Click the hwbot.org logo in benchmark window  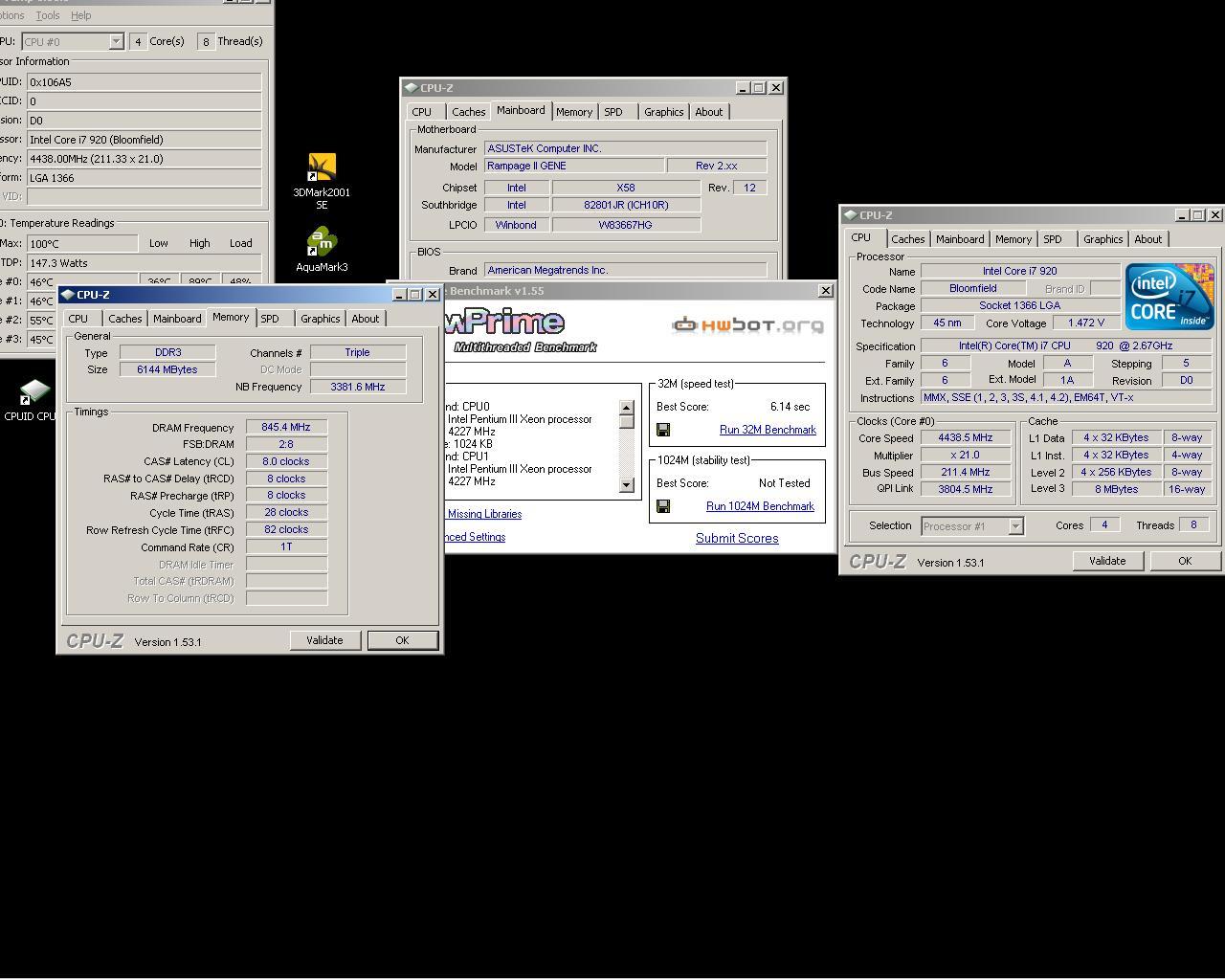747,325
